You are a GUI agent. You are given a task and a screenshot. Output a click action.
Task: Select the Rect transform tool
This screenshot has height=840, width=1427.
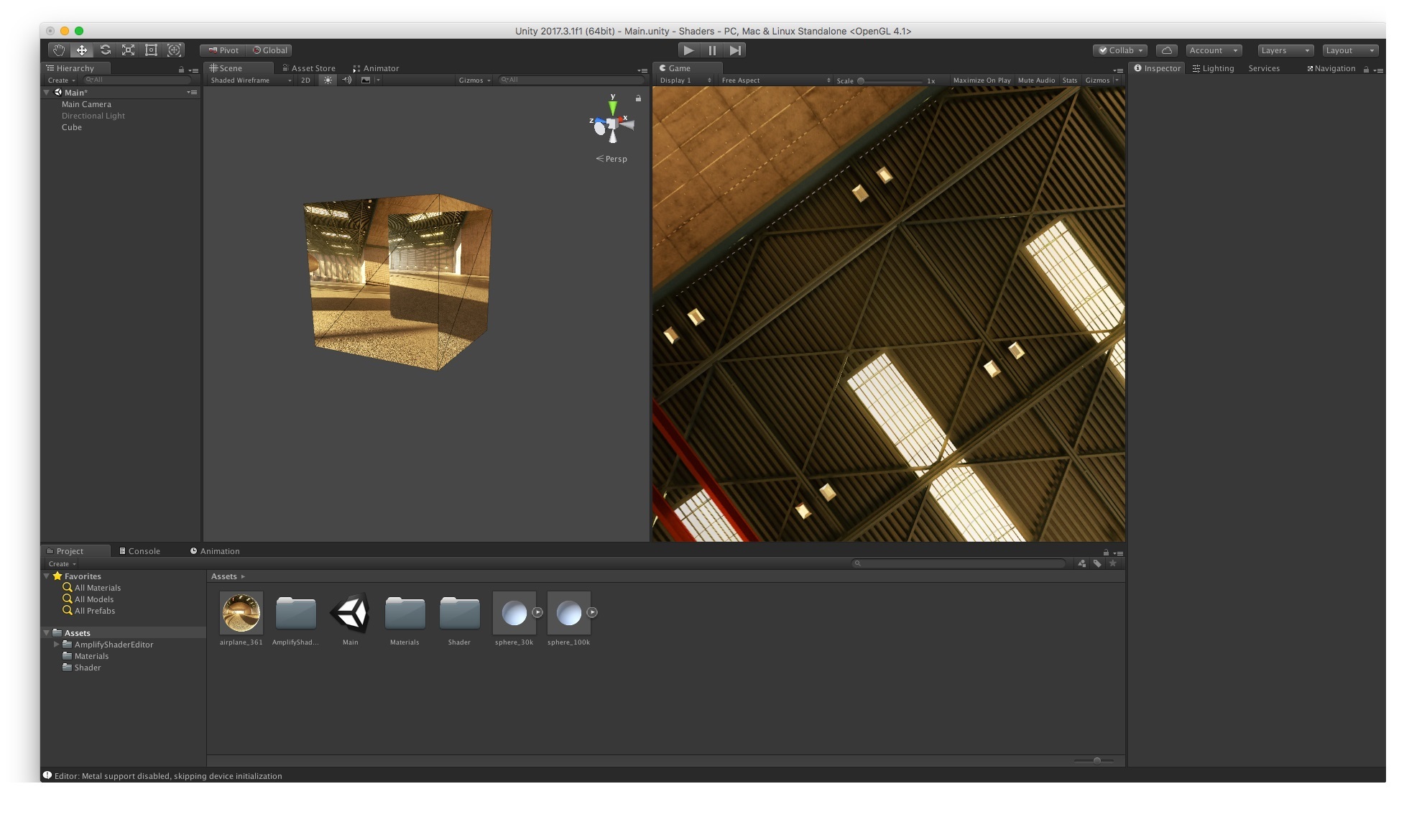click(x=151, y=50)
